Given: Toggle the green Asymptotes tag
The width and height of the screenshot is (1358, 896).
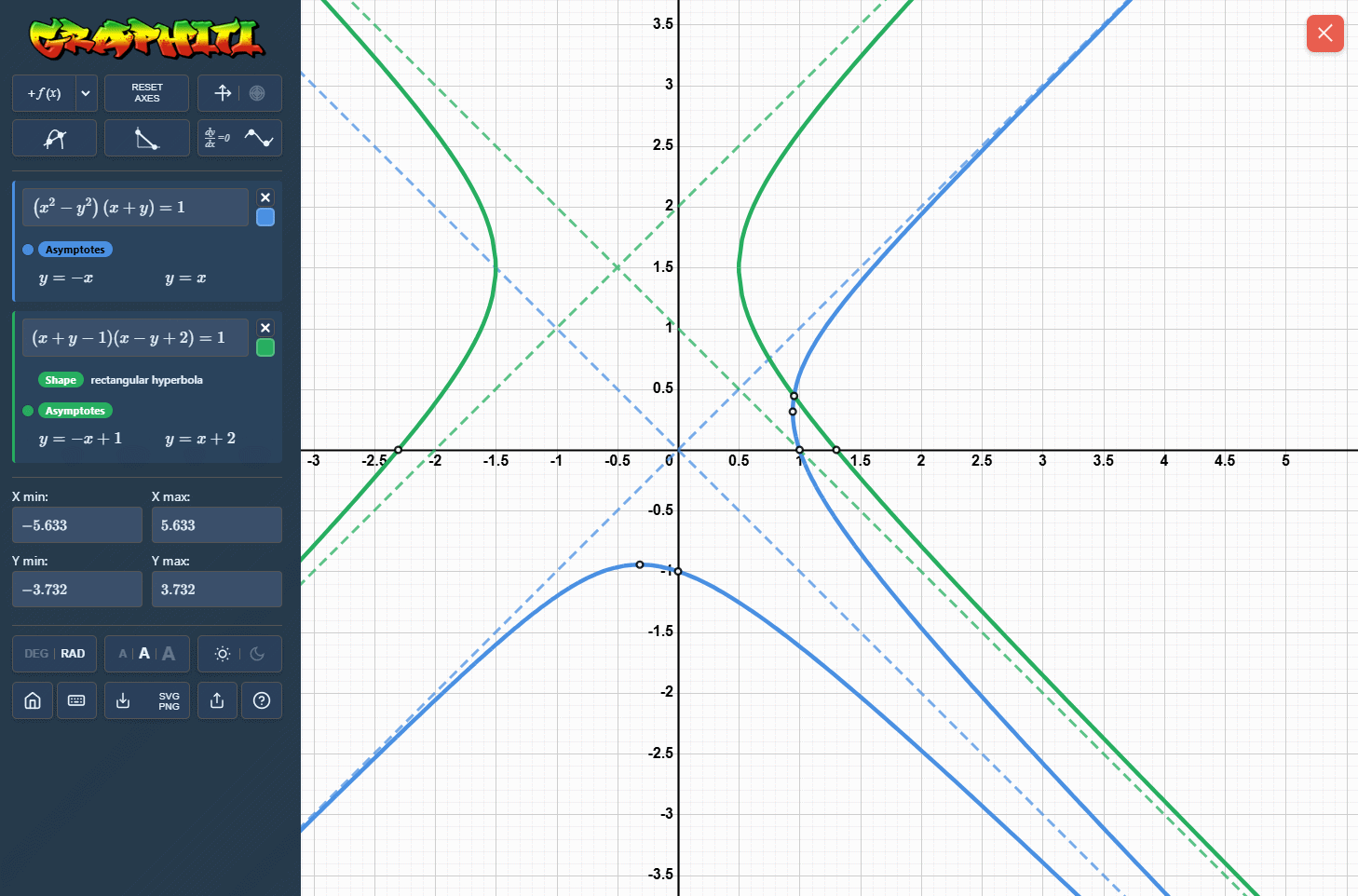Looking at the screenshot, I should 75,411.
